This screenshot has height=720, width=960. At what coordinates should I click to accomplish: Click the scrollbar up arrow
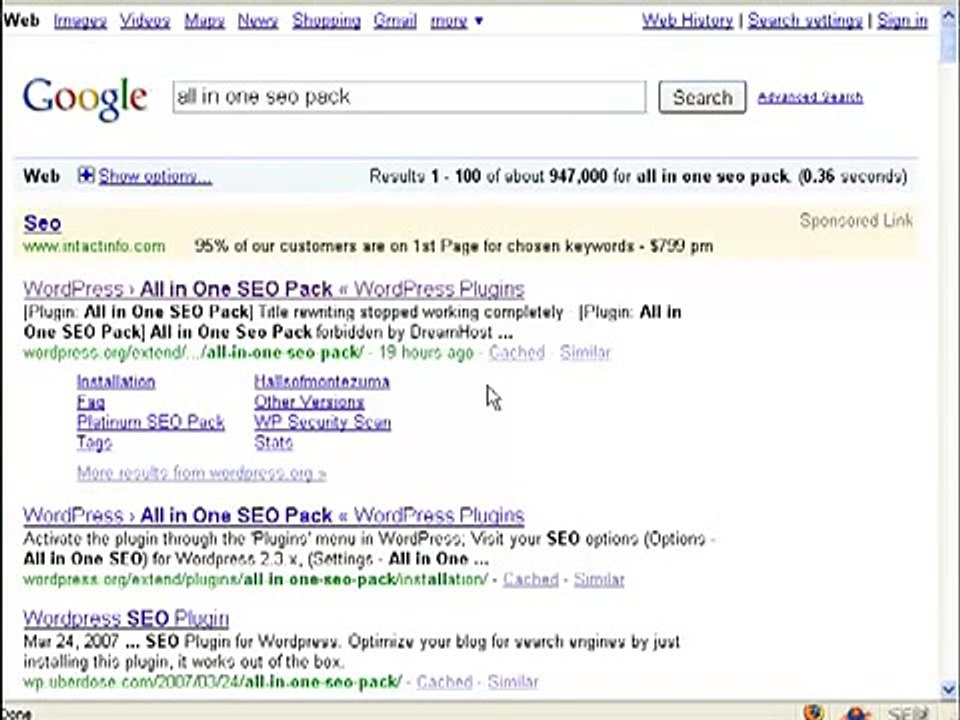(948, 17)
